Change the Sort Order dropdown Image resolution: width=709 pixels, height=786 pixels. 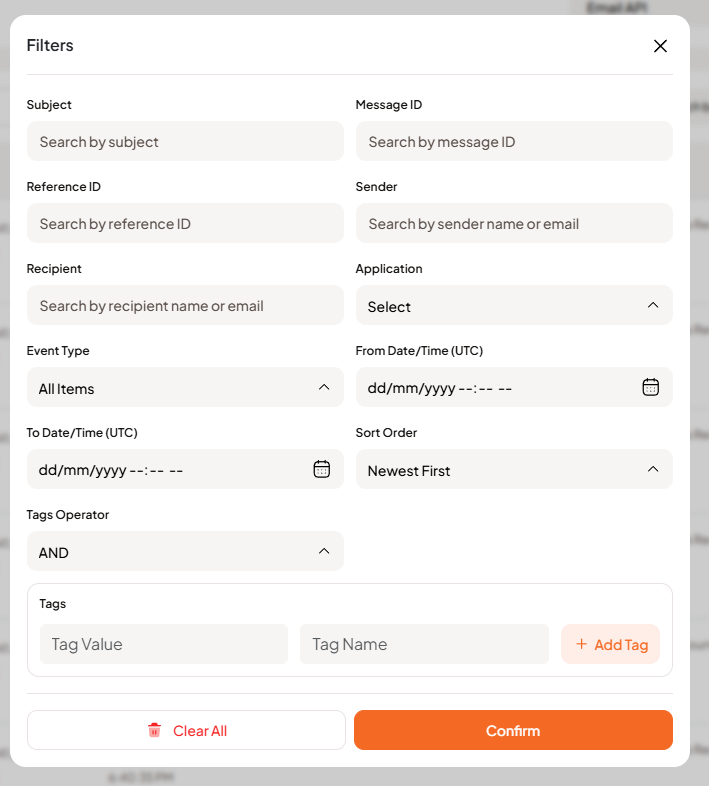click(514, 469)
